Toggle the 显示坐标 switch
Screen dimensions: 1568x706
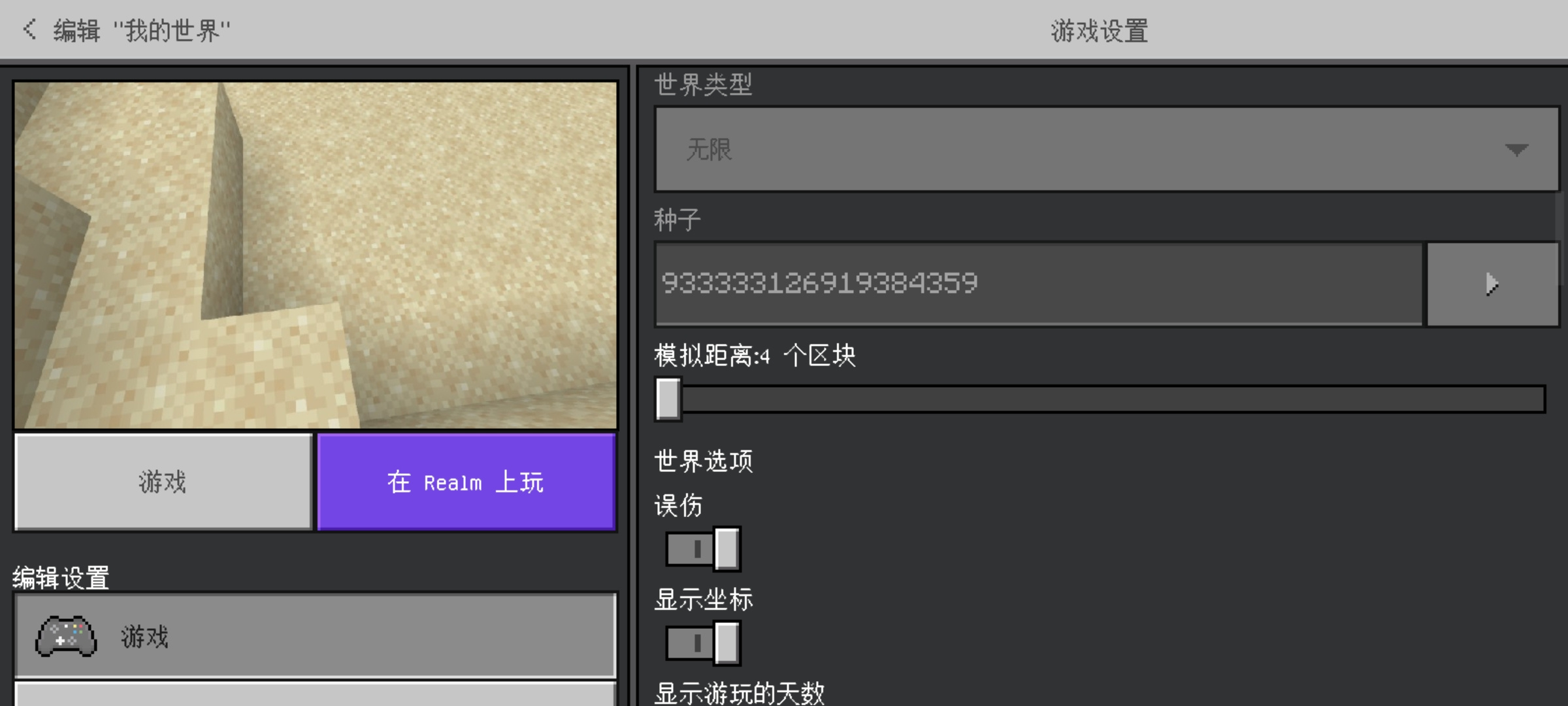coord(703,643)
